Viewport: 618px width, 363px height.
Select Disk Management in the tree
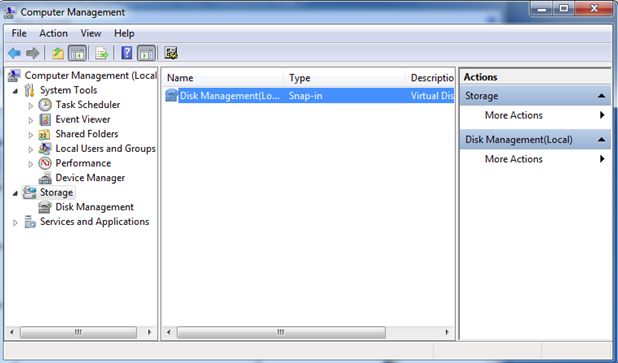[95, 207]
